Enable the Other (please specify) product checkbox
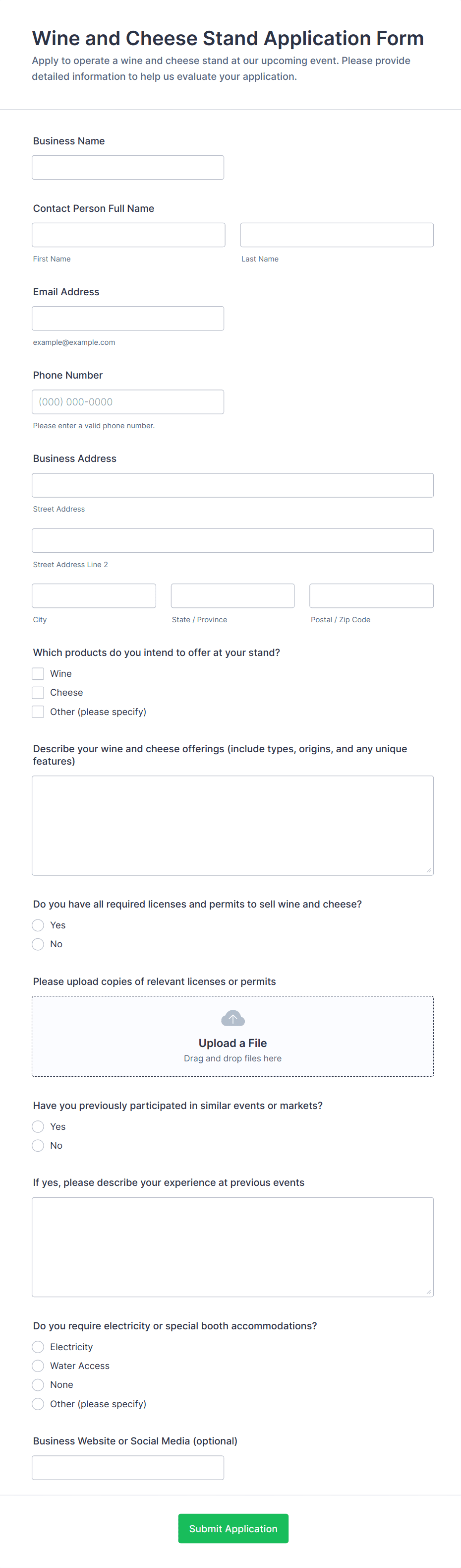The height and width of the screenshot is (1568, 461). [x=38, y=712]
